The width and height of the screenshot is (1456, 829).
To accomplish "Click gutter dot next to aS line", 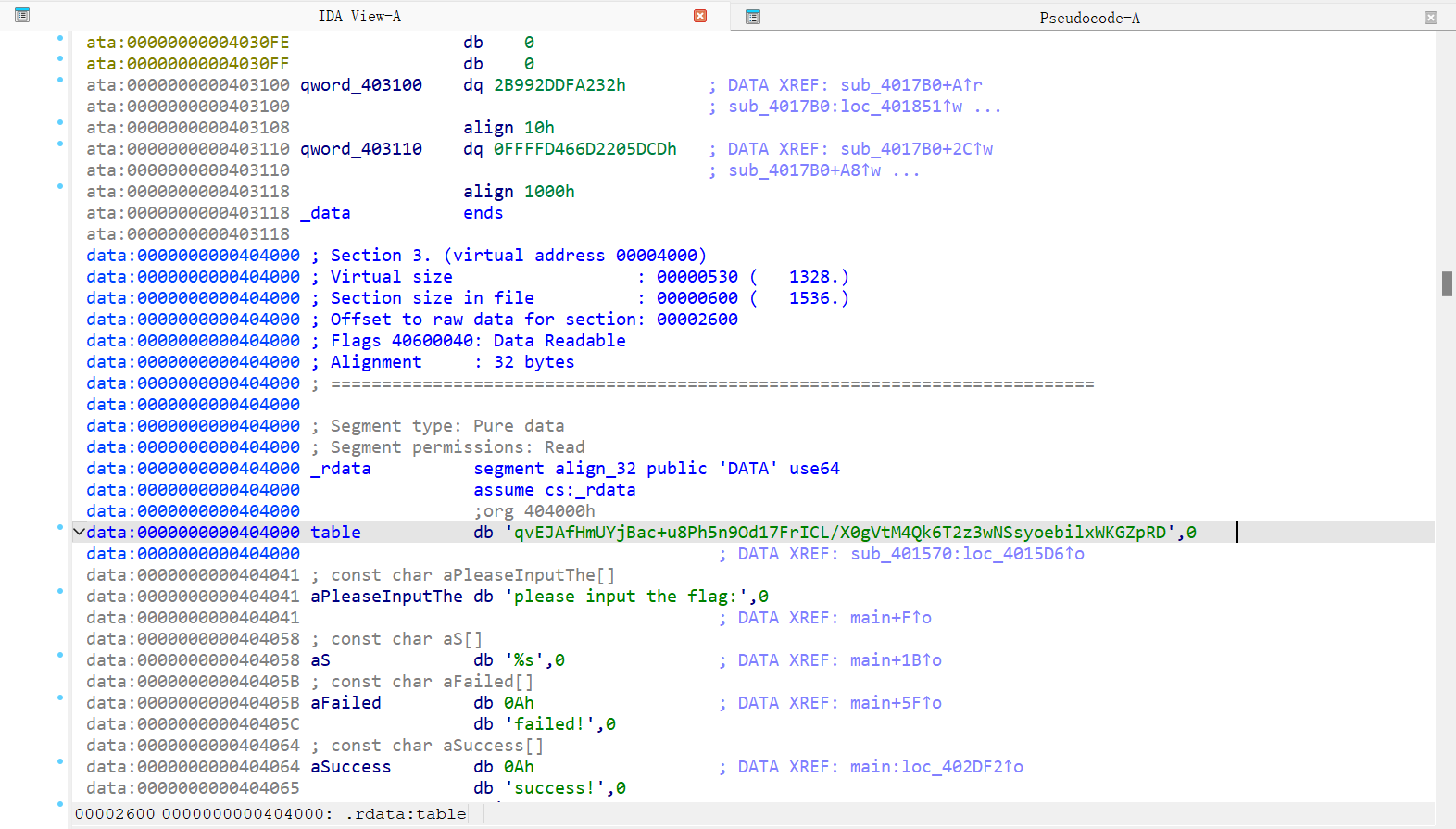I will point(60,655).
